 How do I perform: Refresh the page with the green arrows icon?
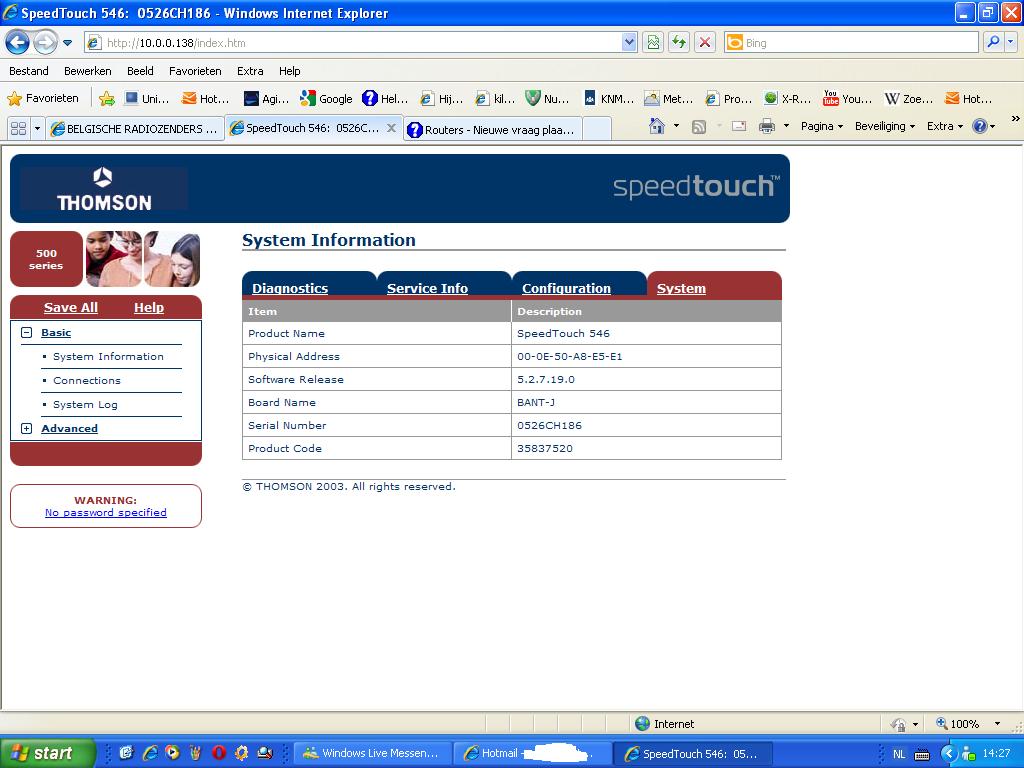679,43
